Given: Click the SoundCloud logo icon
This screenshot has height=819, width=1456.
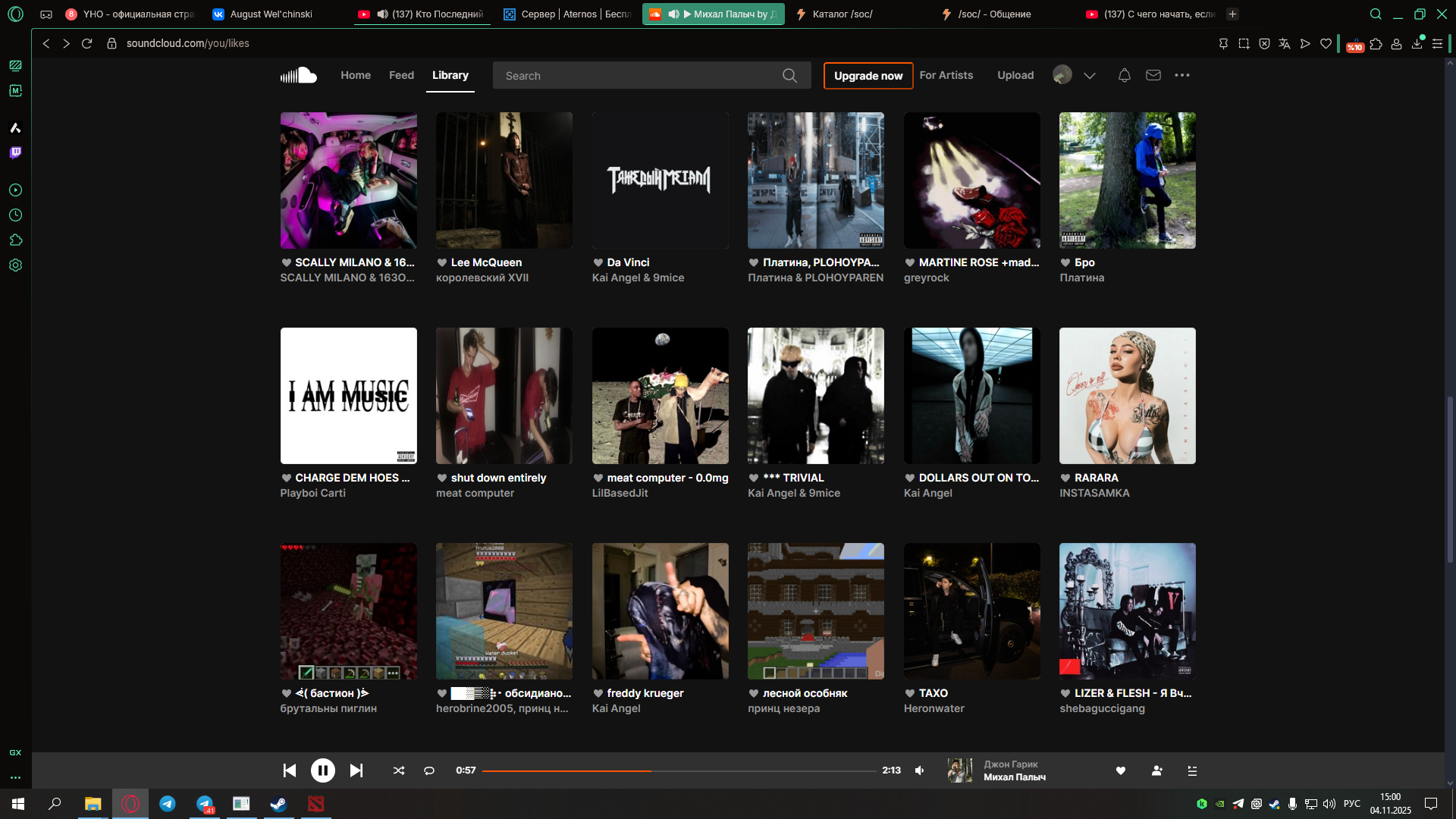Looking at the screenshot, I should coord(299,75).
